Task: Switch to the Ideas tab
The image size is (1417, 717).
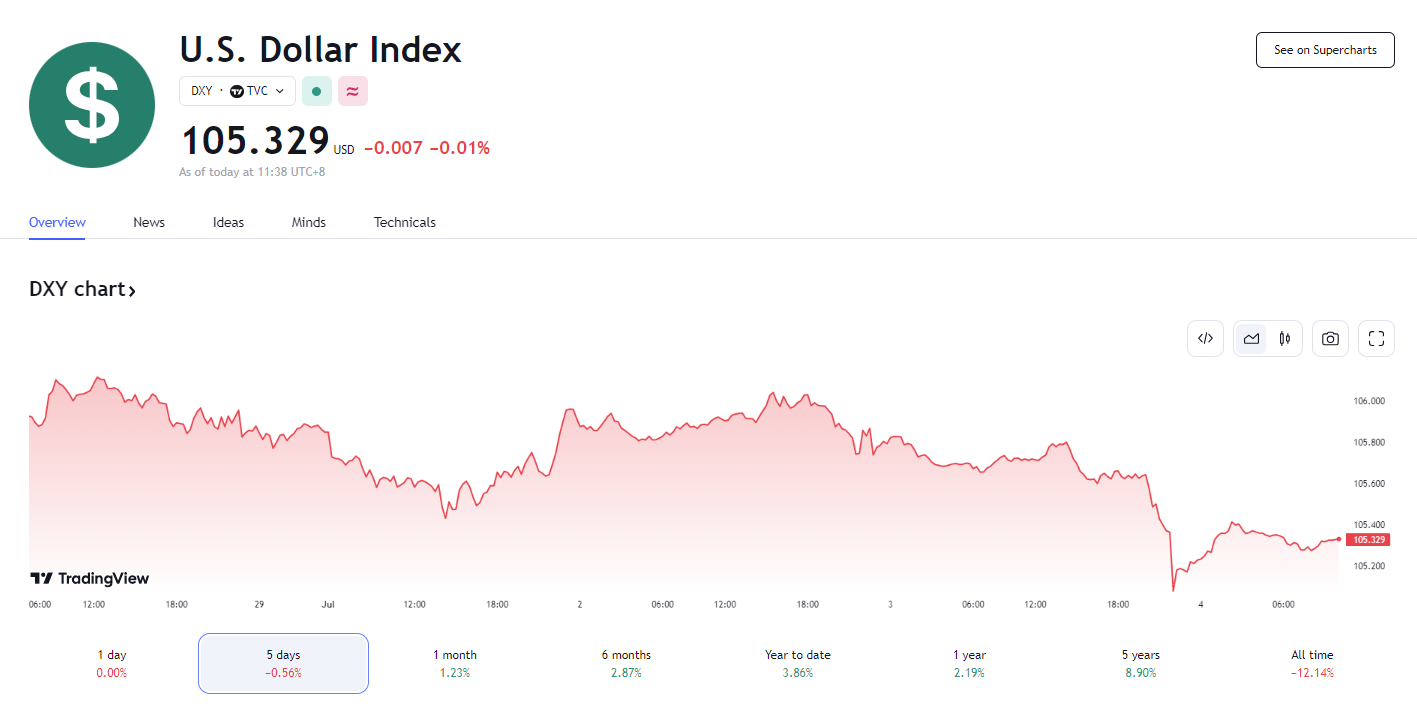Action: pyautogui.click(x=228, y=222)
